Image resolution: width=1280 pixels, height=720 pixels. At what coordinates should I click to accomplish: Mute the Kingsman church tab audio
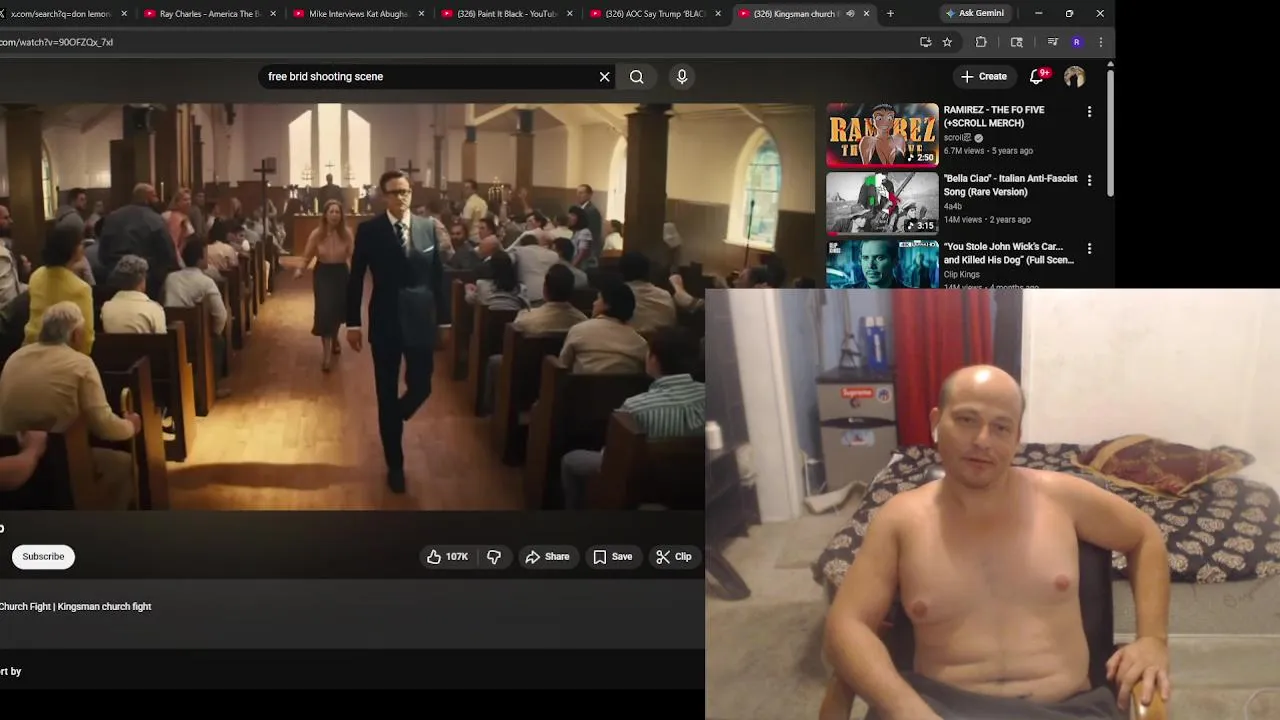coord(850,14)
